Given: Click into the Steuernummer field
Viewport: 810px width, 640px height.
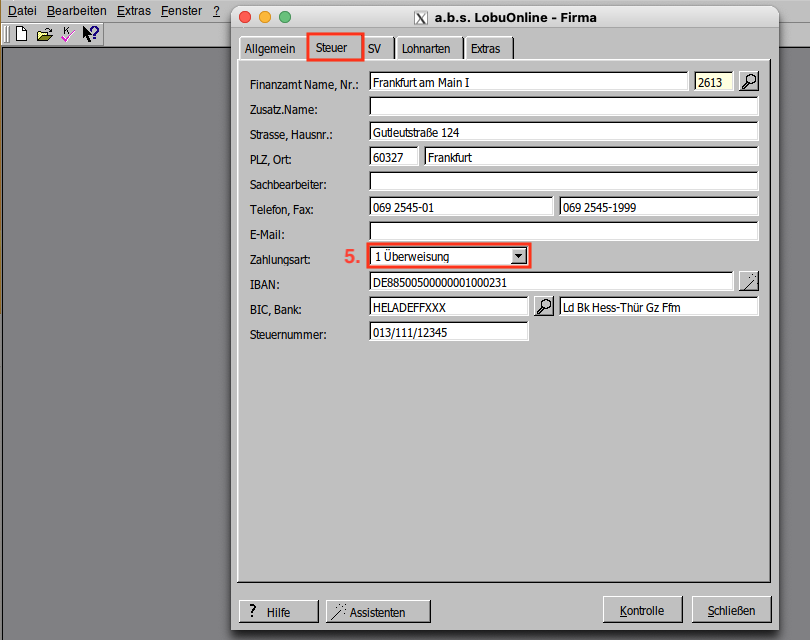Looking at the screenshot, I should [x=448, y=332].
